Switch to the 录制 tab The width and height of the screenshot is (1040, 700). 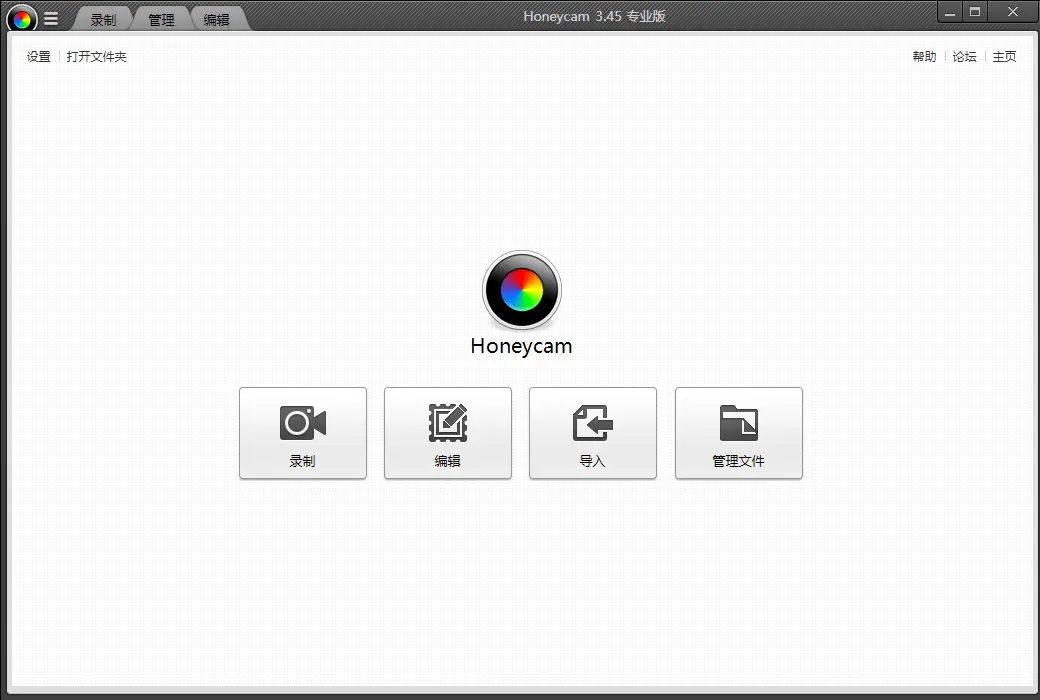pos(103,20)
